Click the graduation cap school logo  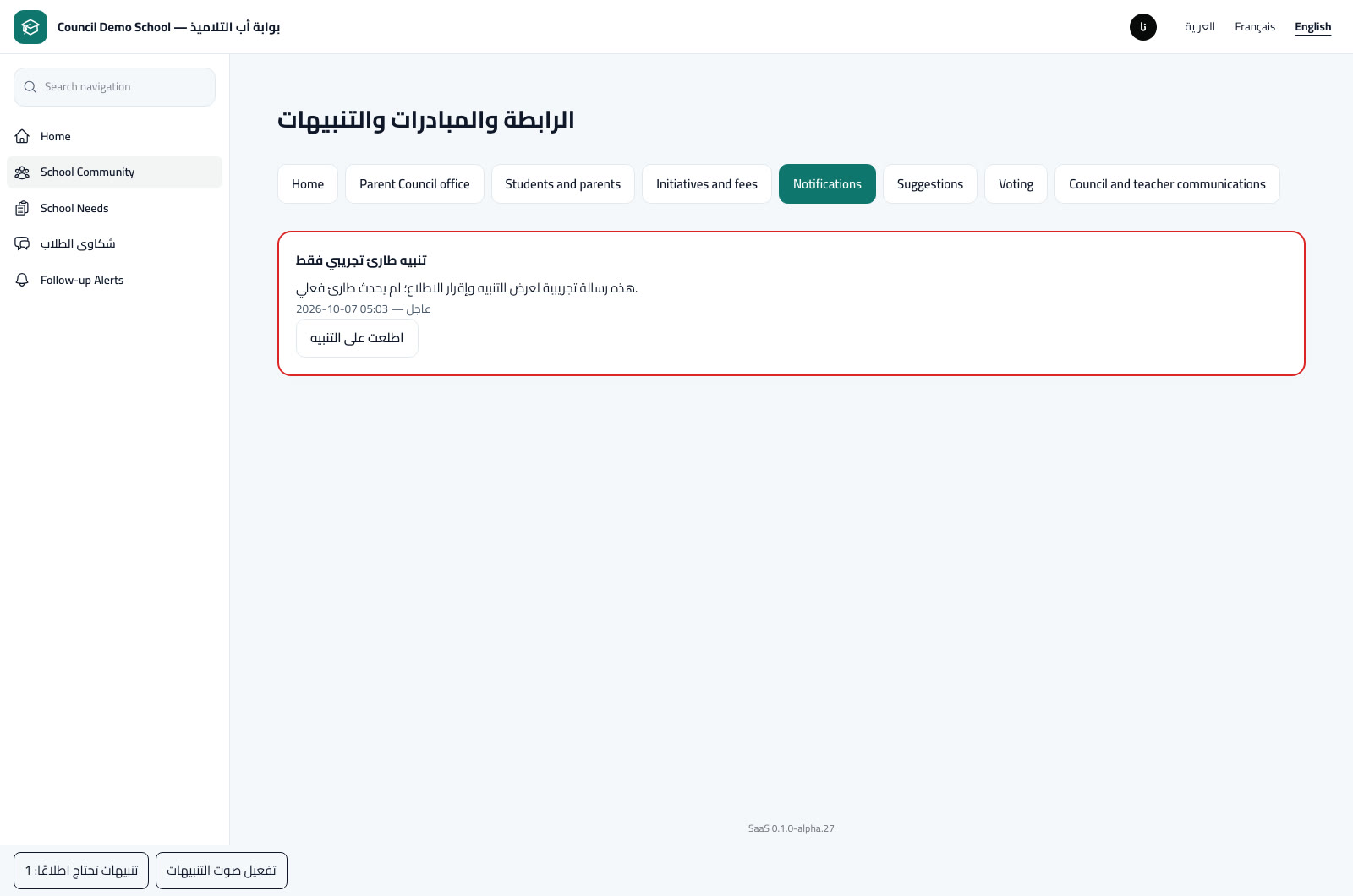point(30,27)
